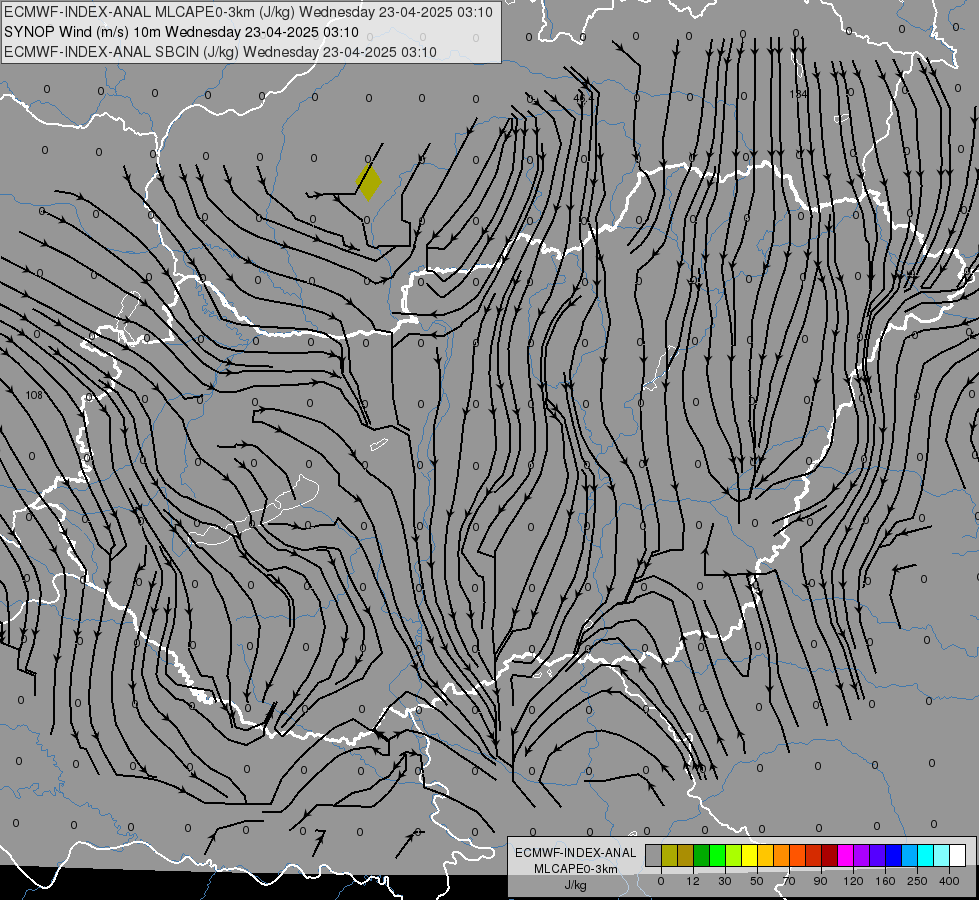Click ECMWF-INDEX-ANAL text in the legend box

coord(576,853)
